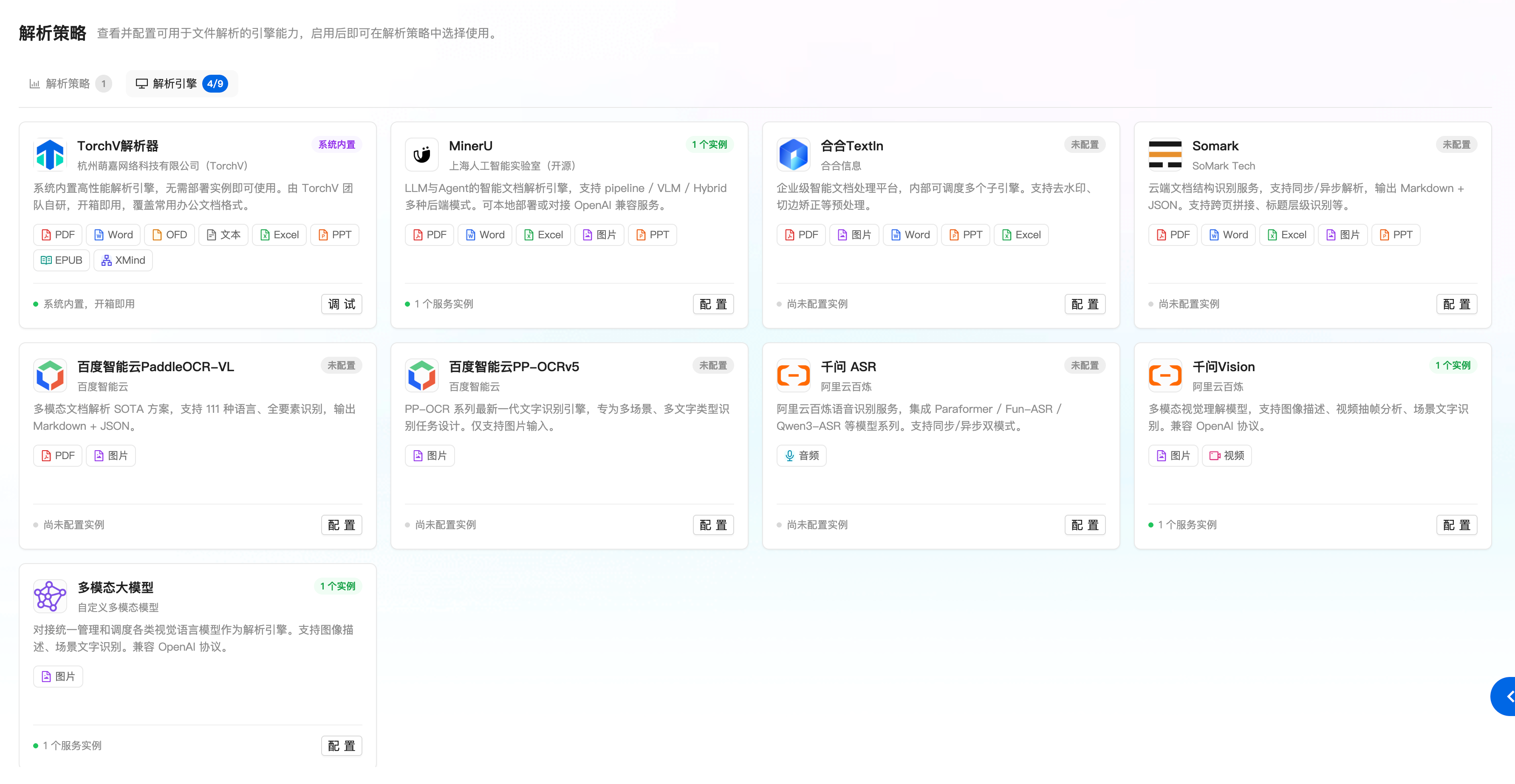Open 配置 for Somark
1515x784 pixels.
click(1457, 305)
